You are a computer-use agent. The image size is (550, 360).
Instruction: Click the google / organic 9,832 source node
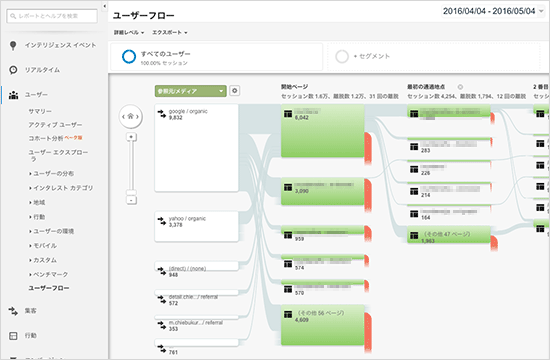click(196, 148)
